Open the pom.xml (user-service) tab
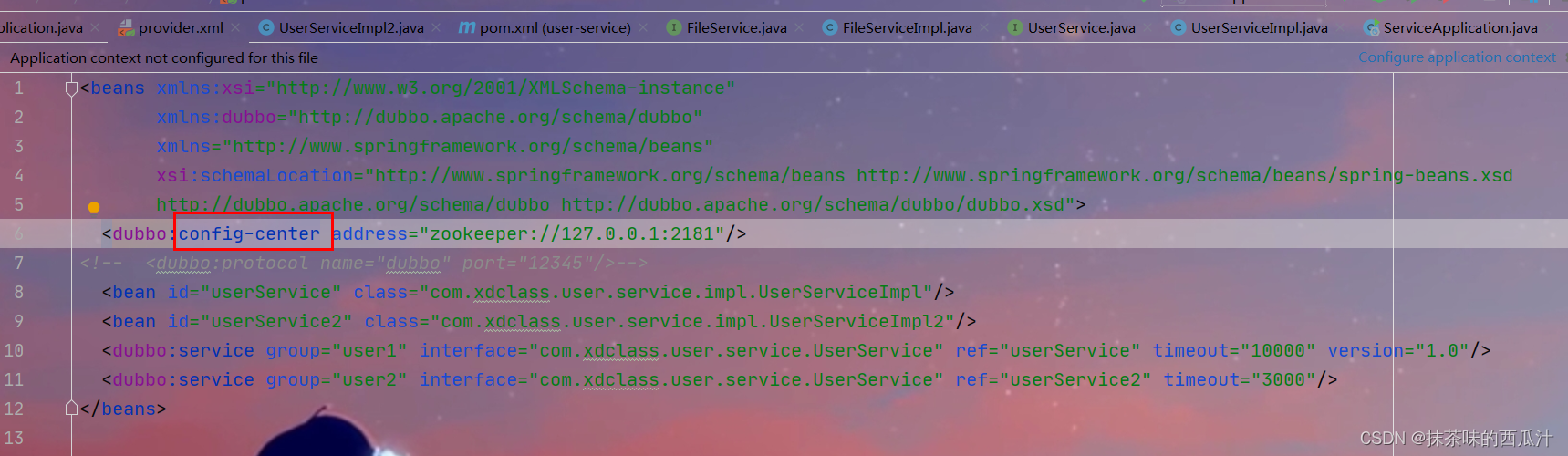 (x=555, y=28)
